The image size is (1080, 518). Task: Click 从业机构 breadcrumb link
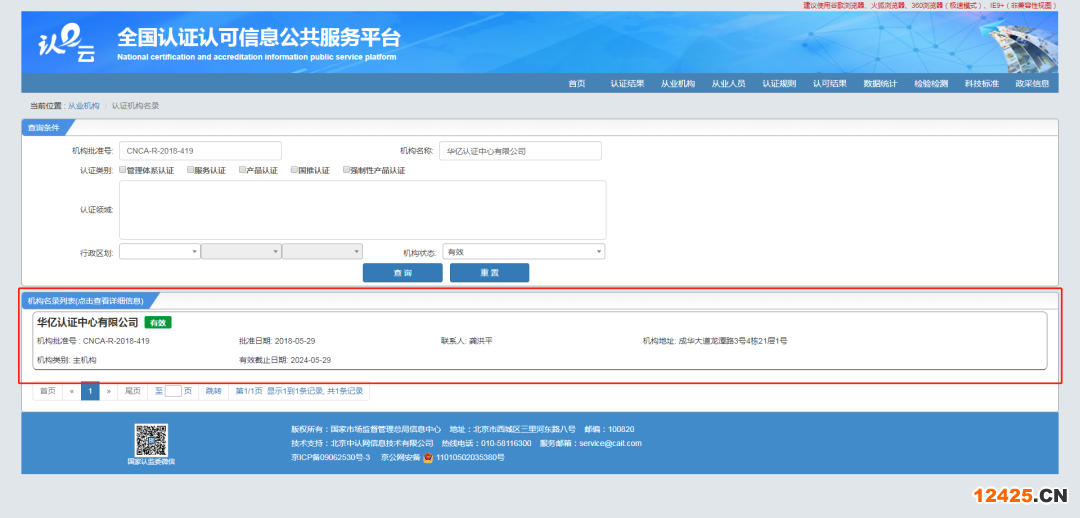(84, 105)
